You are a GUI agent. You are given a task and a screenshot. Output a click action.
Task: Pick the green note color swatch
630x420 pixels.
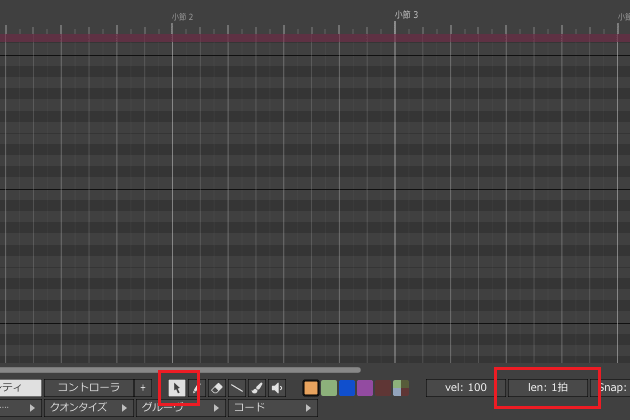tap(329, 388)
